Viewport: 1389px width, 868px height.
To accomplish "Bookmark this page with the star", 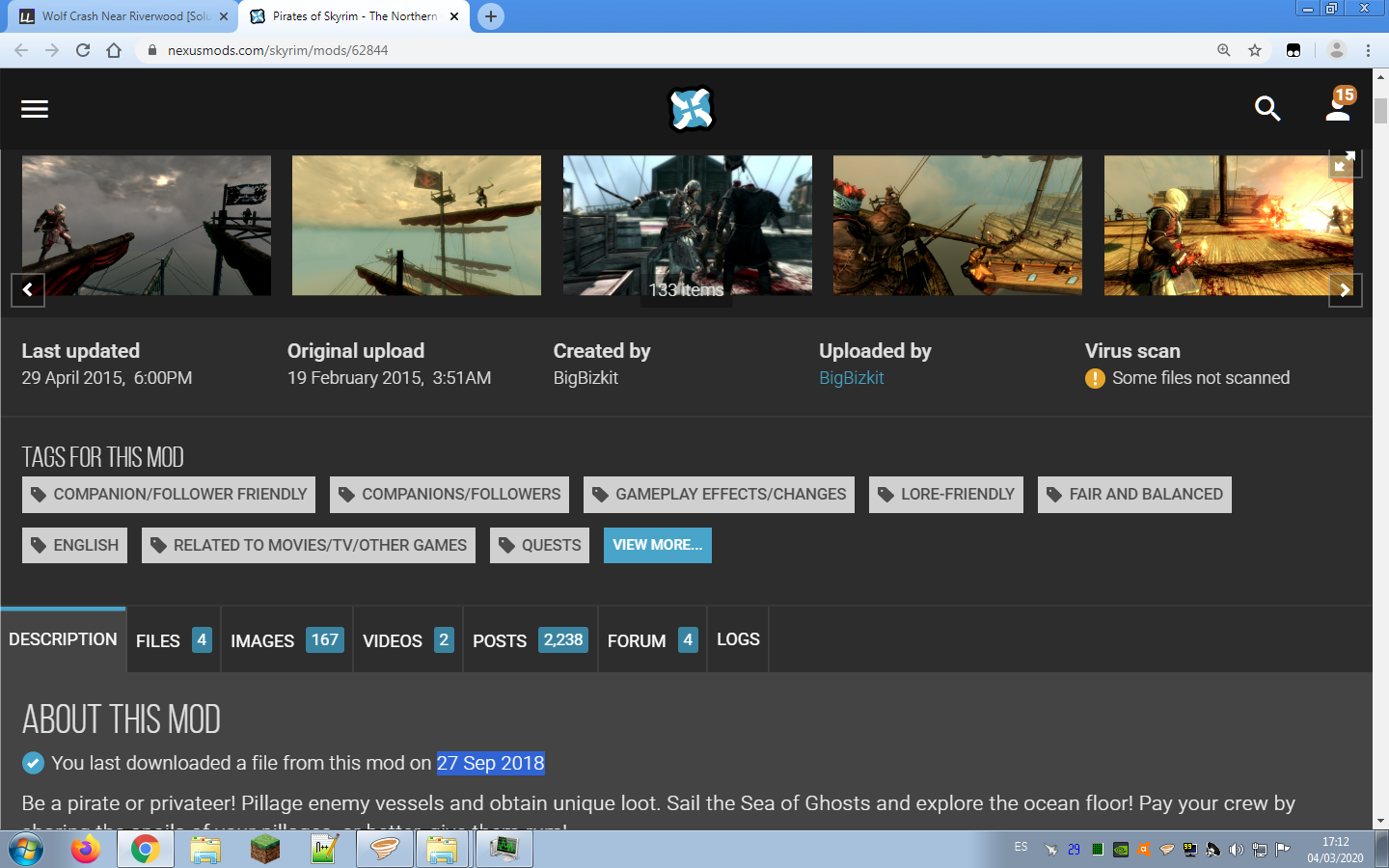I will tap(1255, 50).
